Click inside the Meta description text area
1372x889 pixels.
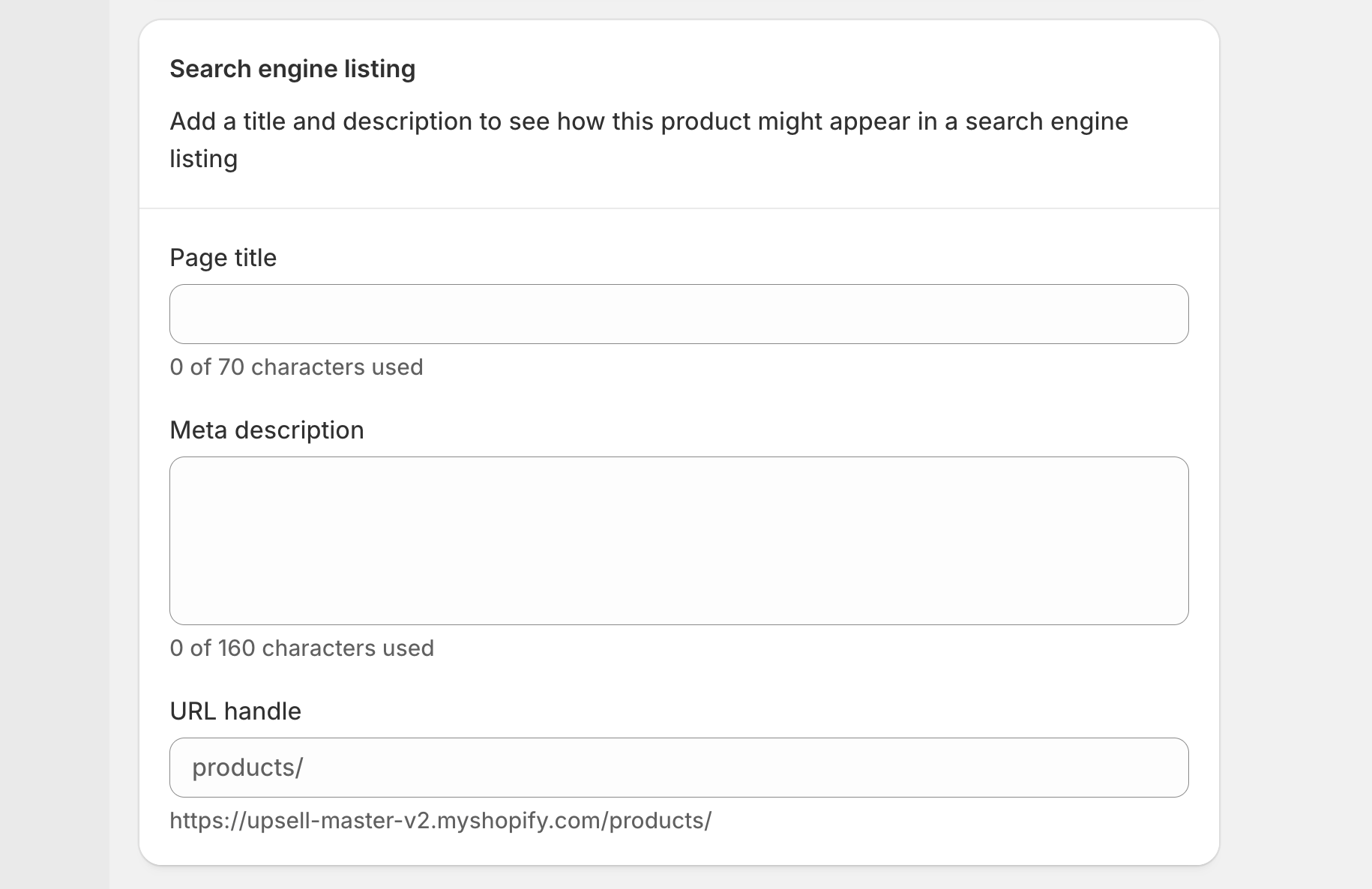point(679,540)
